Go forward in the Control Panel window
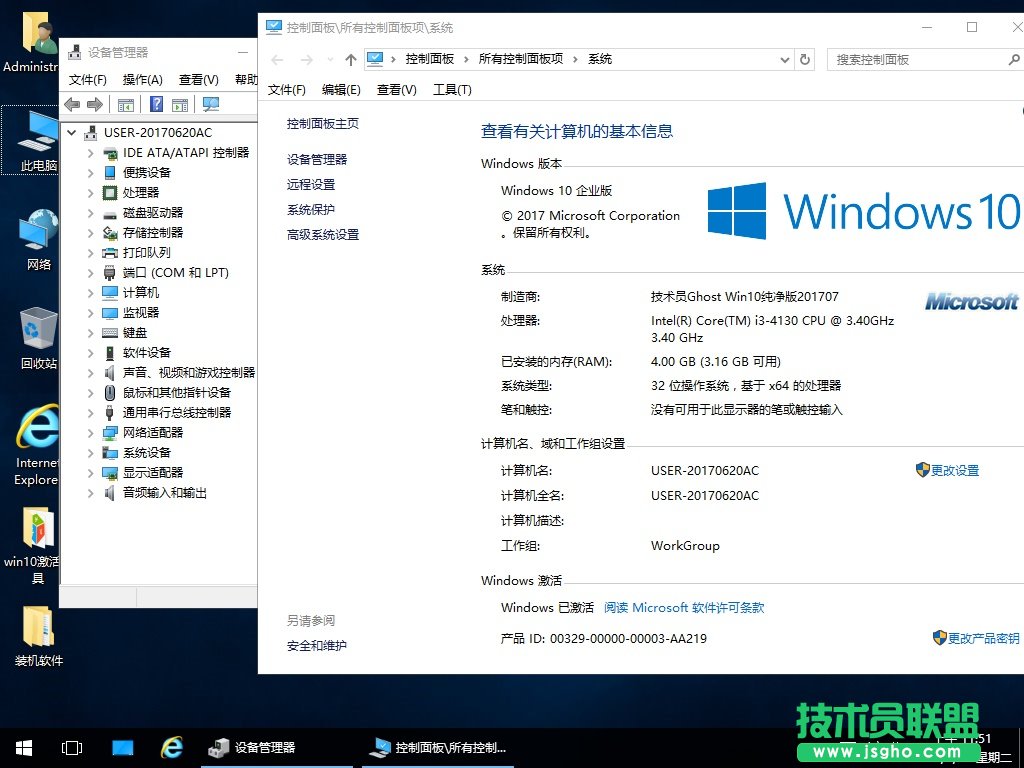1024x768 pixels. [306, 59]
